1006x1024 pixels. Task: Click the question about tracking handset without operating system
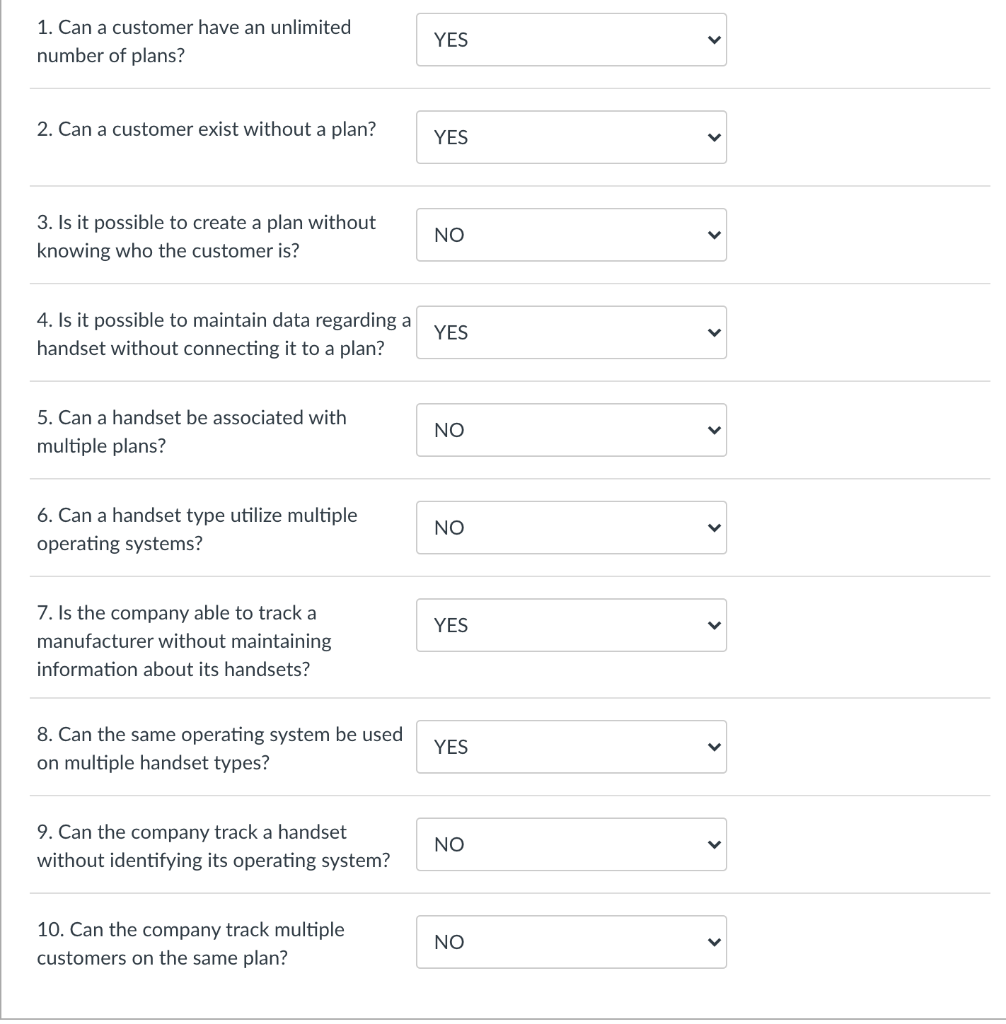click(213, 845)
